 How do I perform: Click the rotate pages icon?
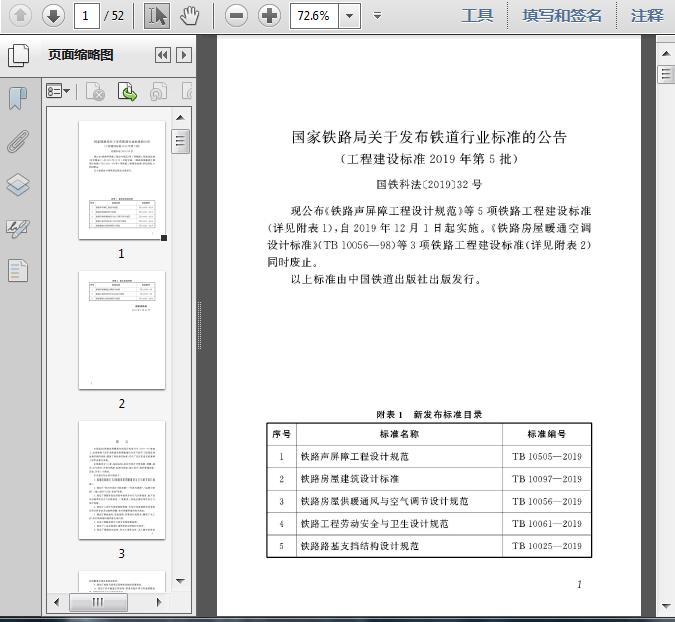(158, 92)
